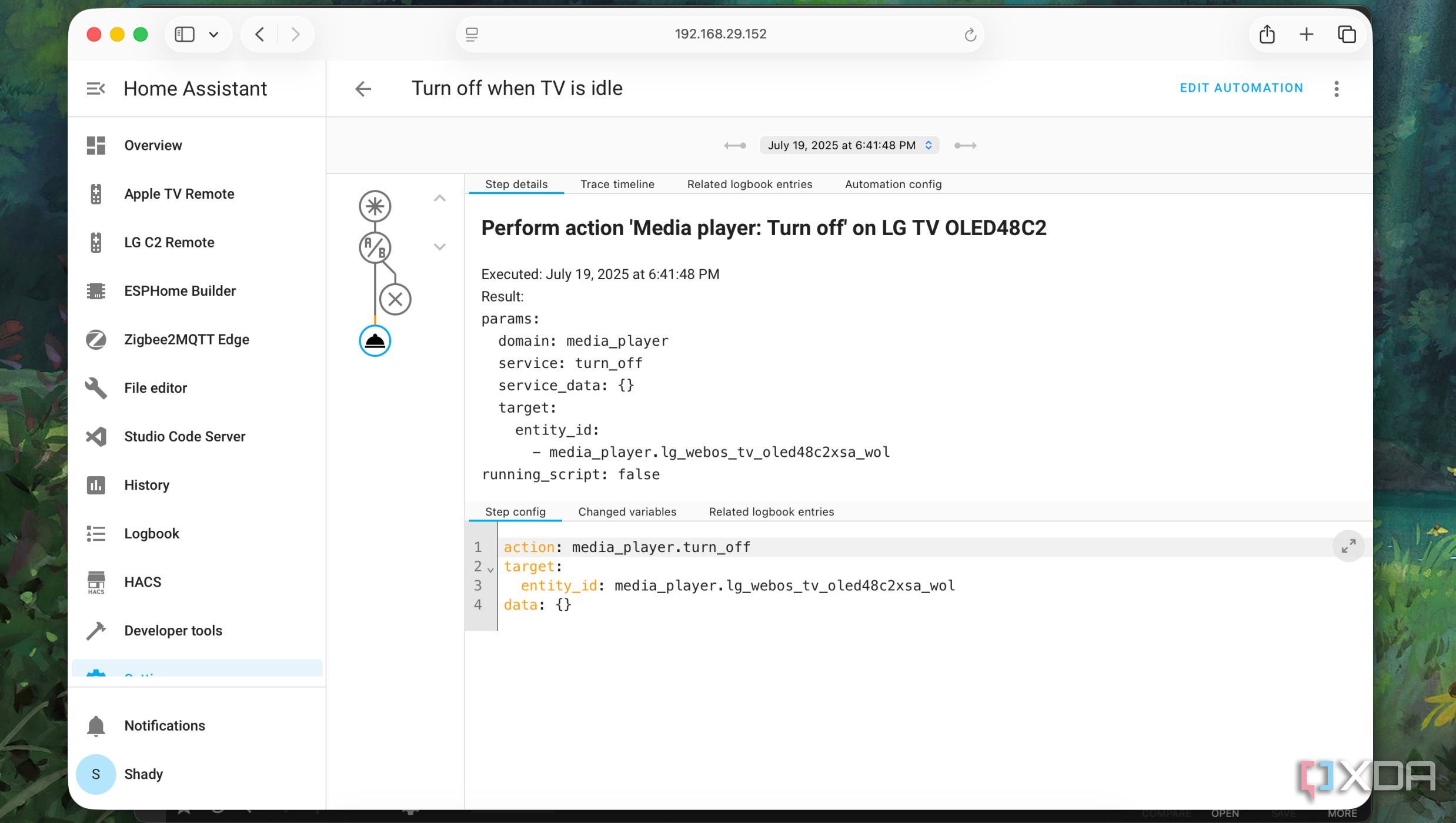Open Safari sidebar options dropdown arrow
Viewport: 1456px width, 823px height.
pos(214,35)
